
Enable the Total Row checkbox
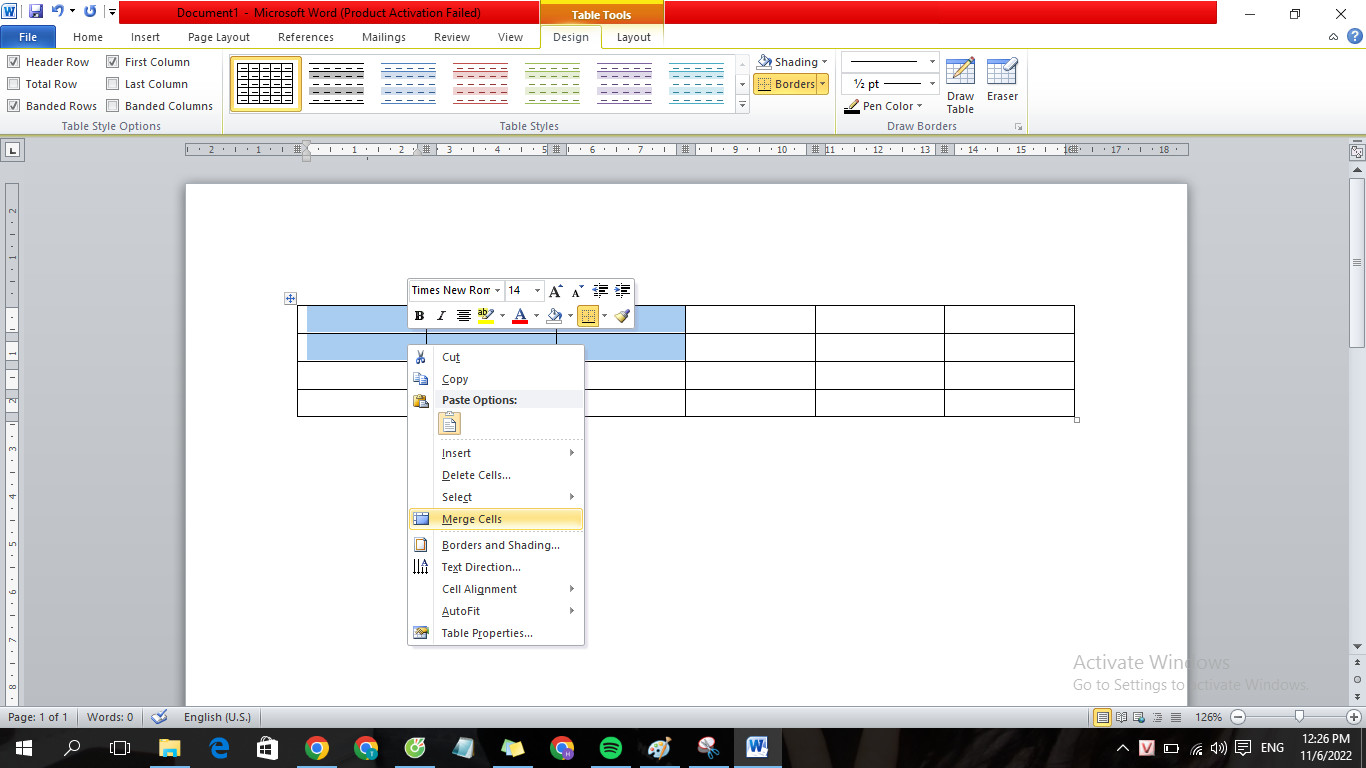coord(14,84)
